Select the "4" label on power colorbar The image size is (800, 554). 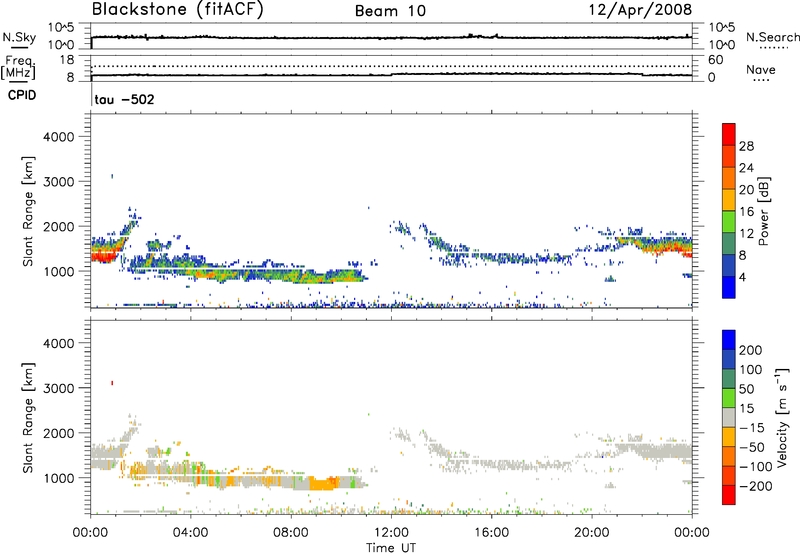coord(742,277)
